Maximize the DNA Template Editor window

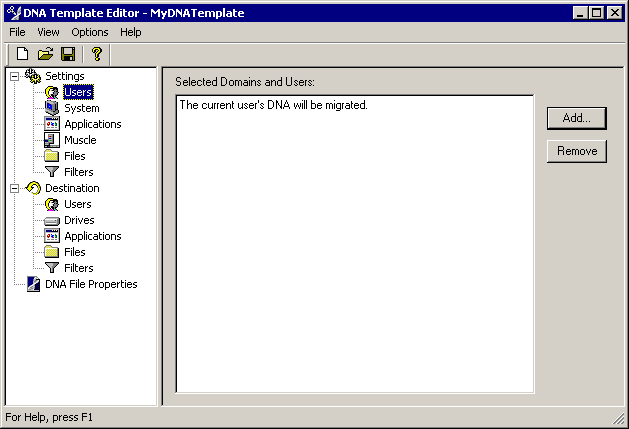click(x=596, y=13)
